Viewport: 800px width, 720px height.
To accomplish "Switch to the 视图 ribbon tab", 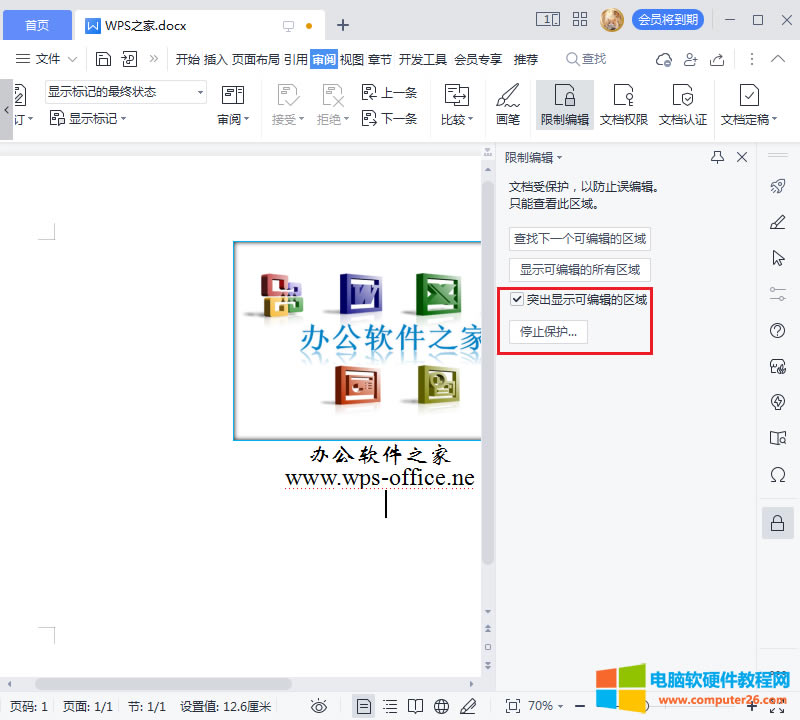I will click(x=351, y=59).
